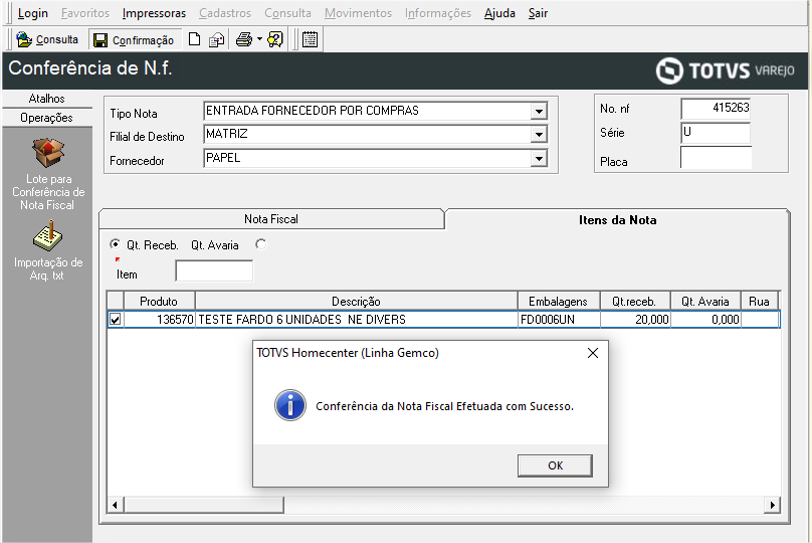Open the Movimentos menu
Viewport: 812px width, 543px height.
point(358,13)
